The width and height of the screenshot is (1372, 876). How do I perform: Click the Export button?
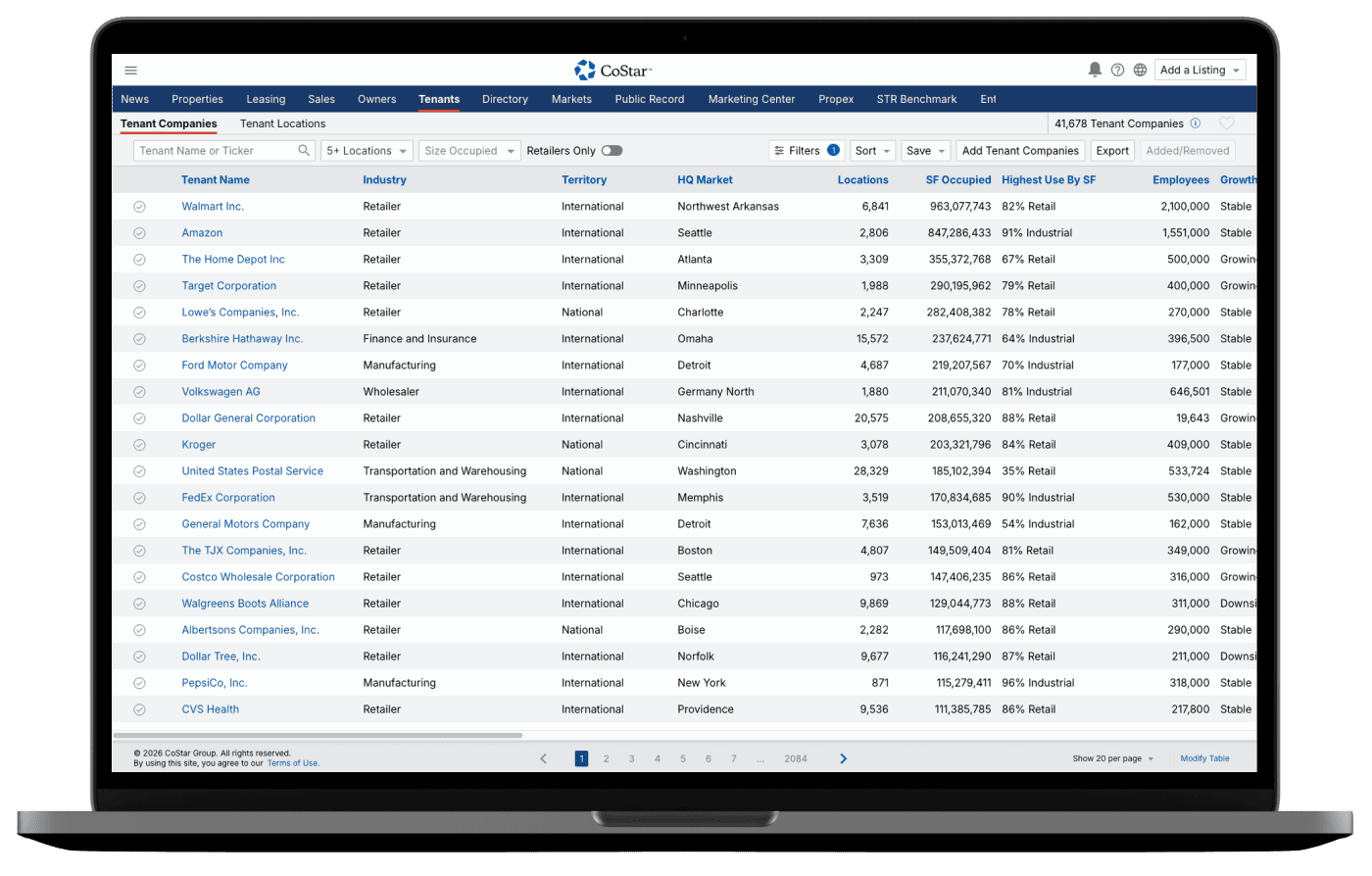point(1112,151)
